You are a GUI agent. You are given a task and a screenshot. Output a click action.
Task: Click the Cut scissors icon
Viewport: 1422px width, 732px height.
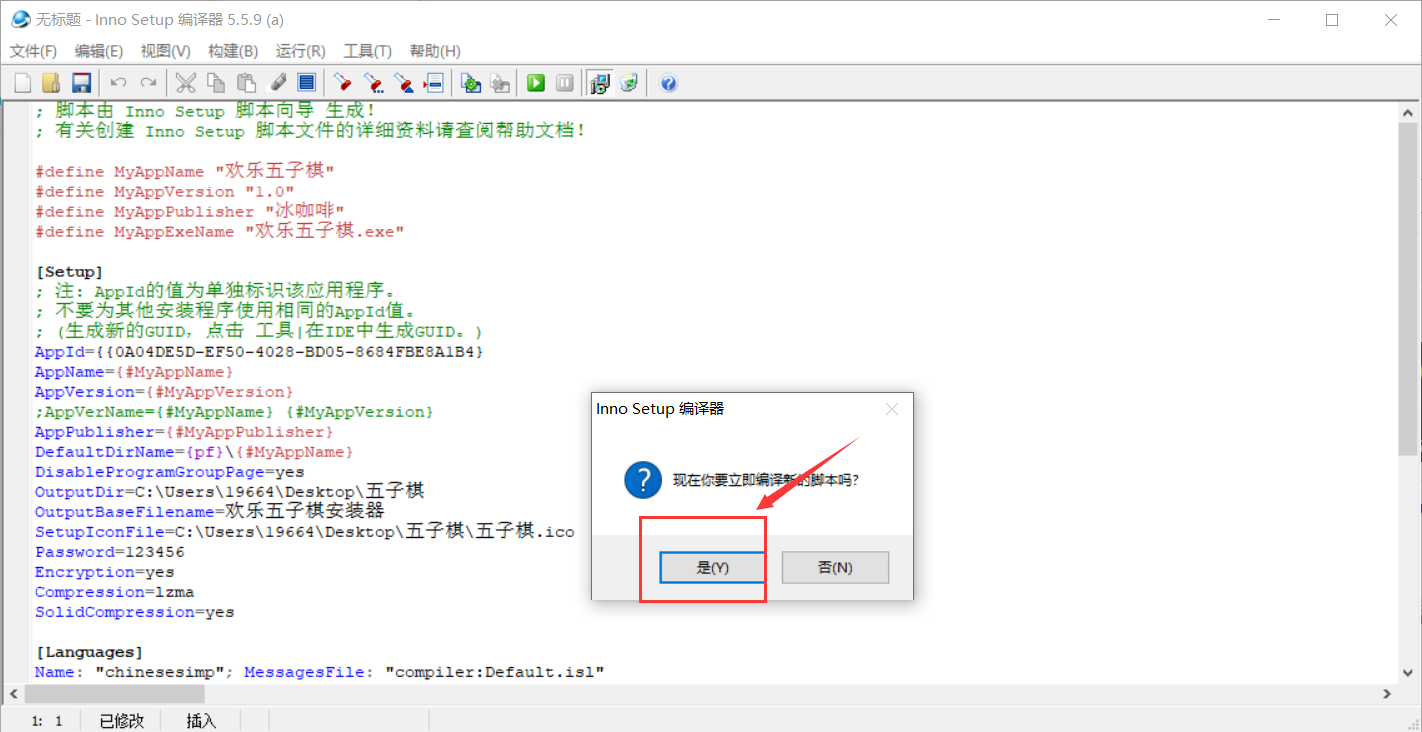pos(185,83)
